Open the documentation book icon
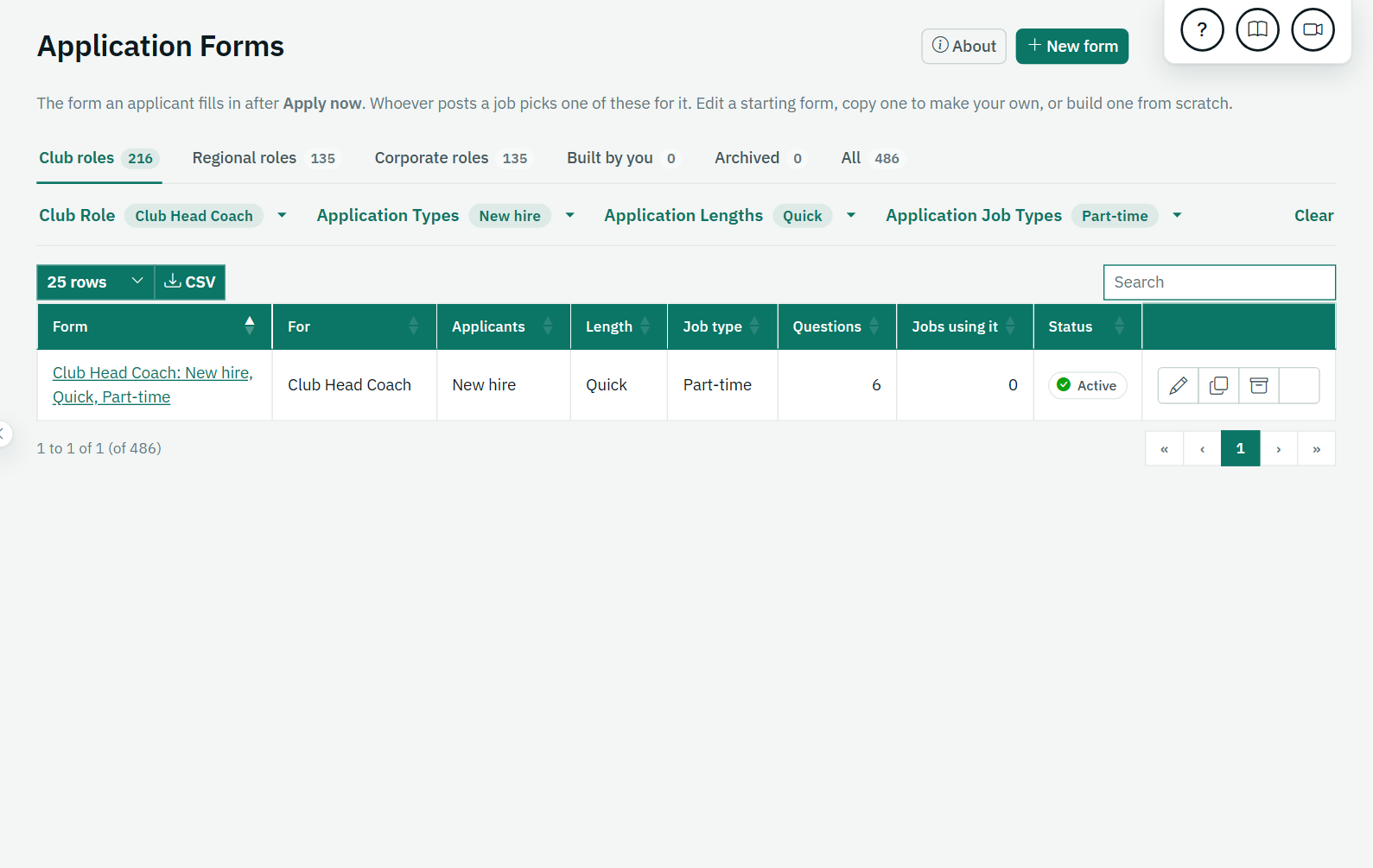 [x=1257, y=30]
